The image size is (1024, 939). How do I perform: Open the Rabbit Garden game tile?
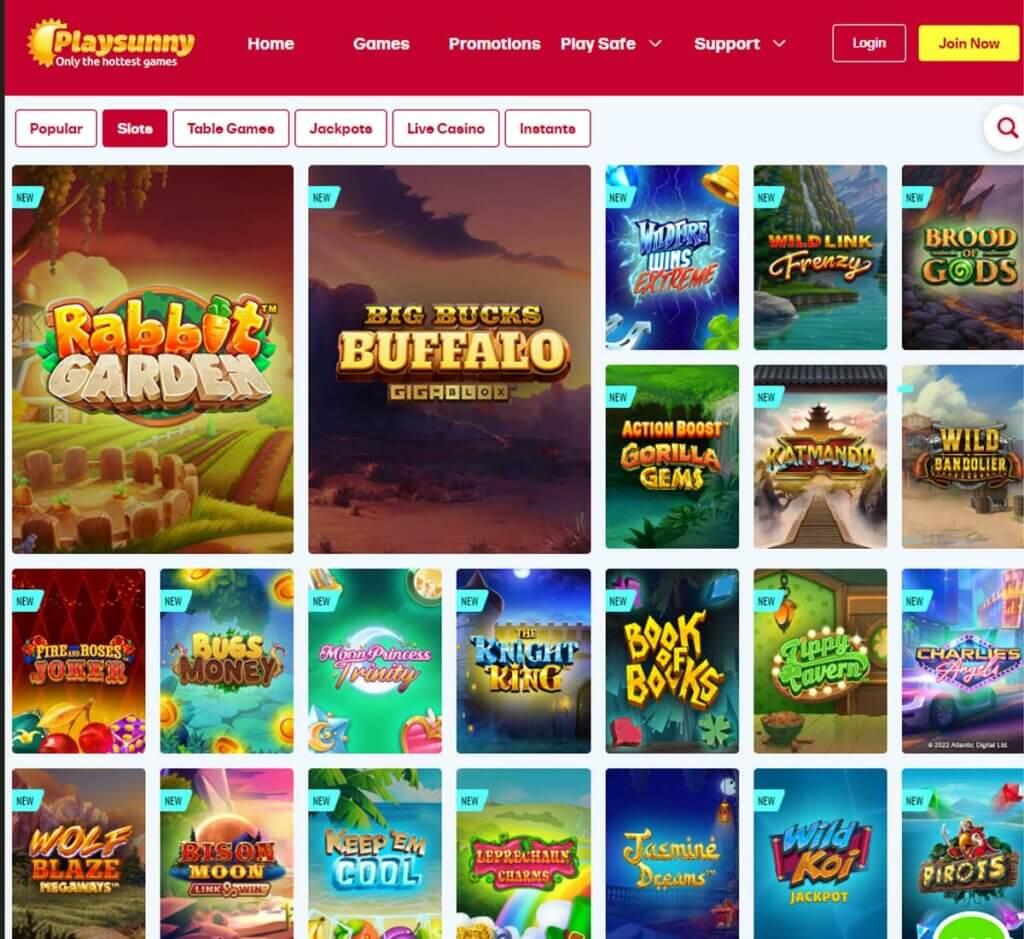153,359
